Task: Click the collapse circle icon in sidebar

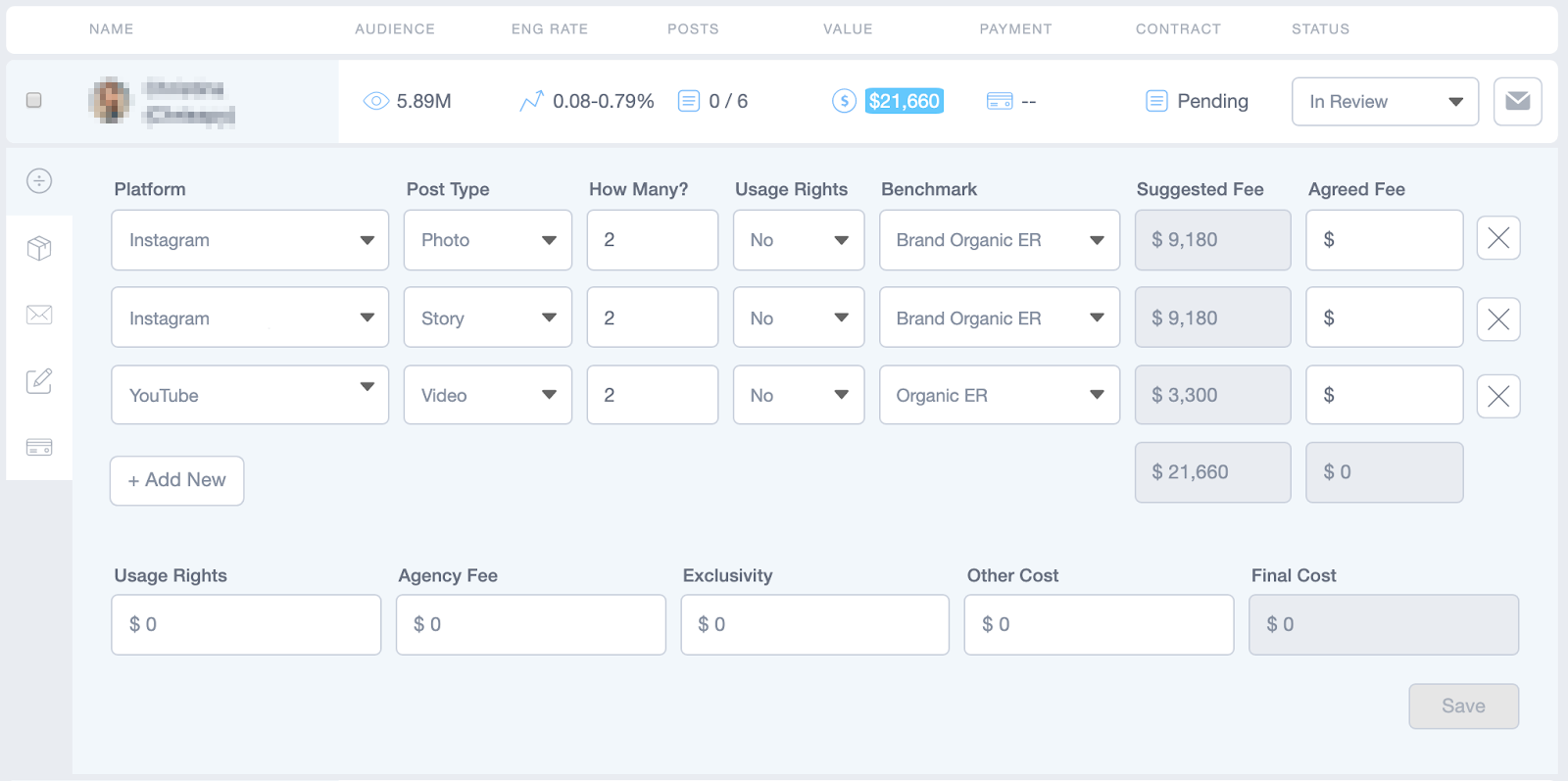Action: (x=39, y=181)
